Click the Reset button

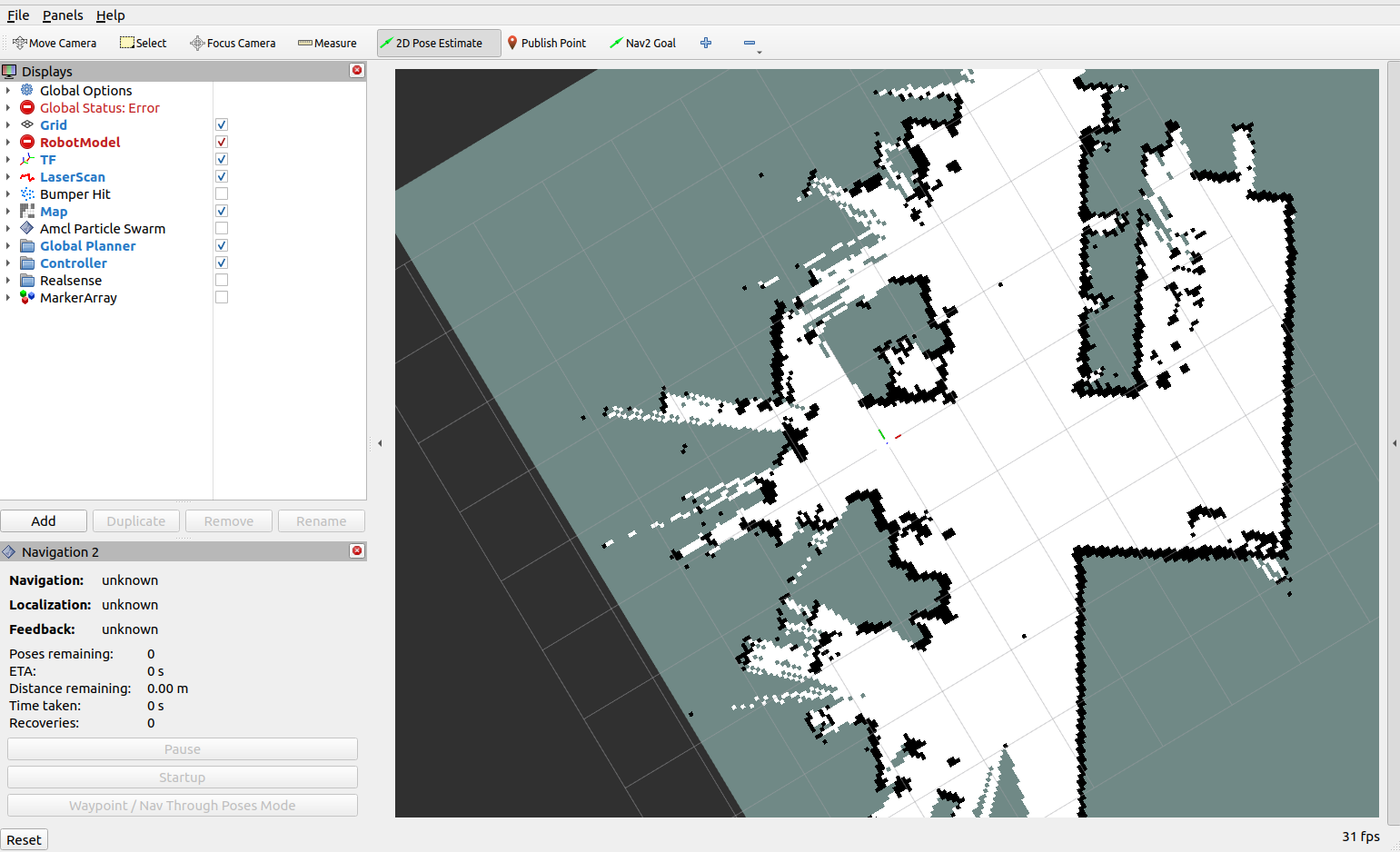point(25,839)
